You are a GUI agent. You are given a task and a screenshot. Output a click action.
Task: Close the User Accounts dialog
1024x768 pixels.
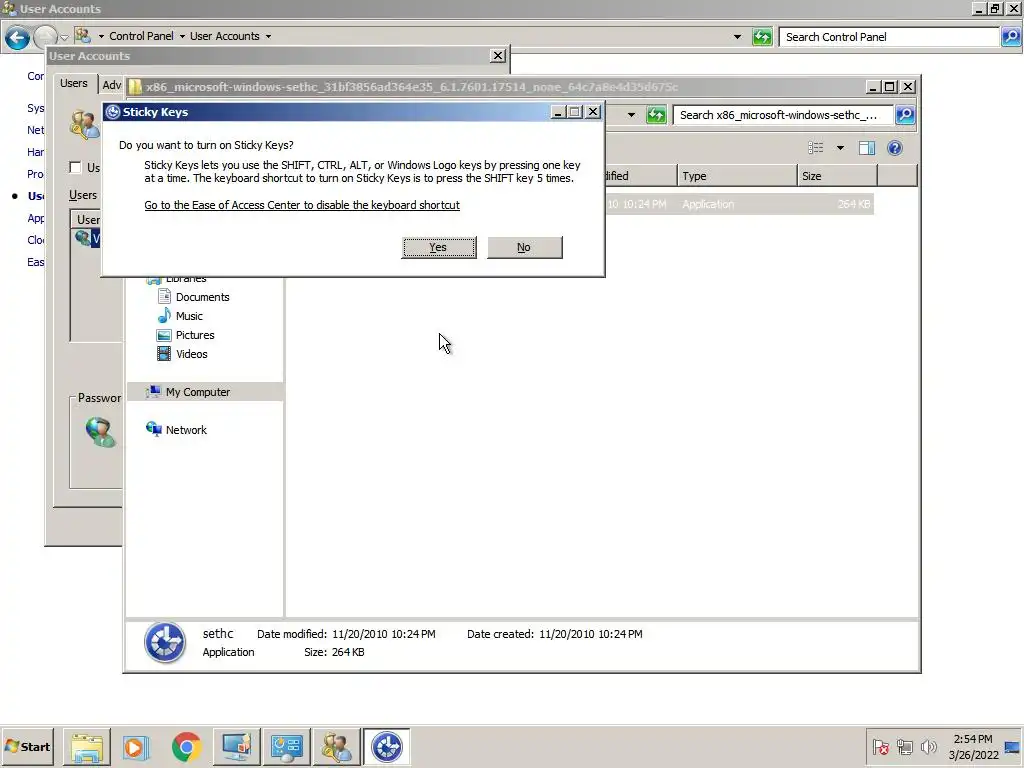[498, 56]
